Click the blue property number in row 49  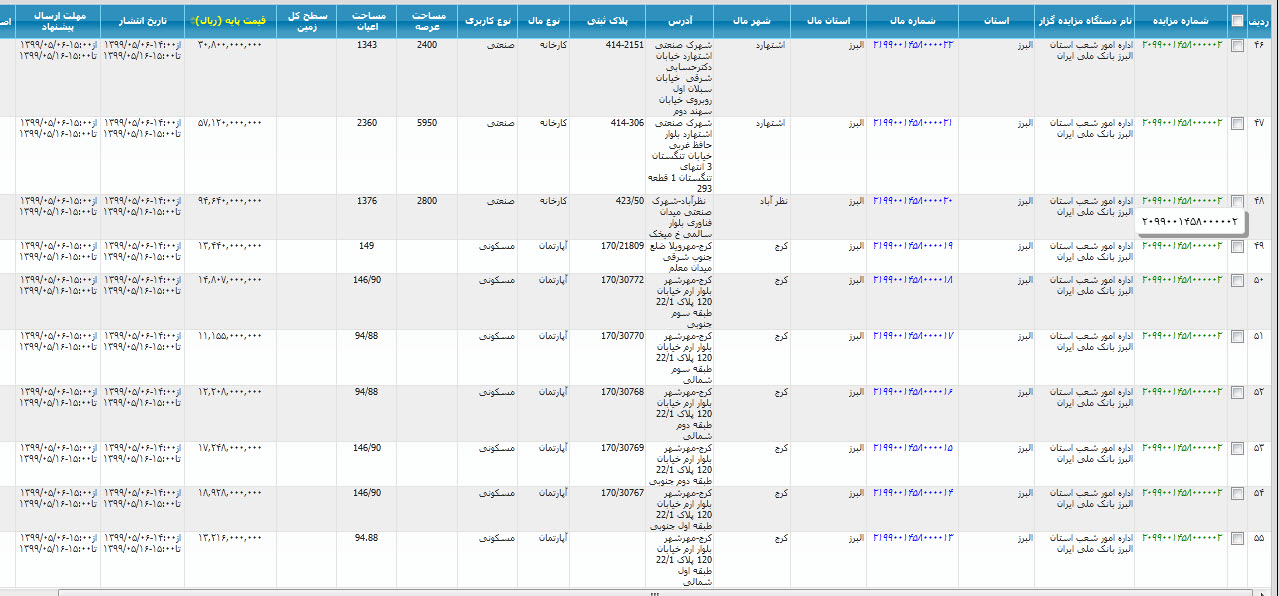[912, 245]
